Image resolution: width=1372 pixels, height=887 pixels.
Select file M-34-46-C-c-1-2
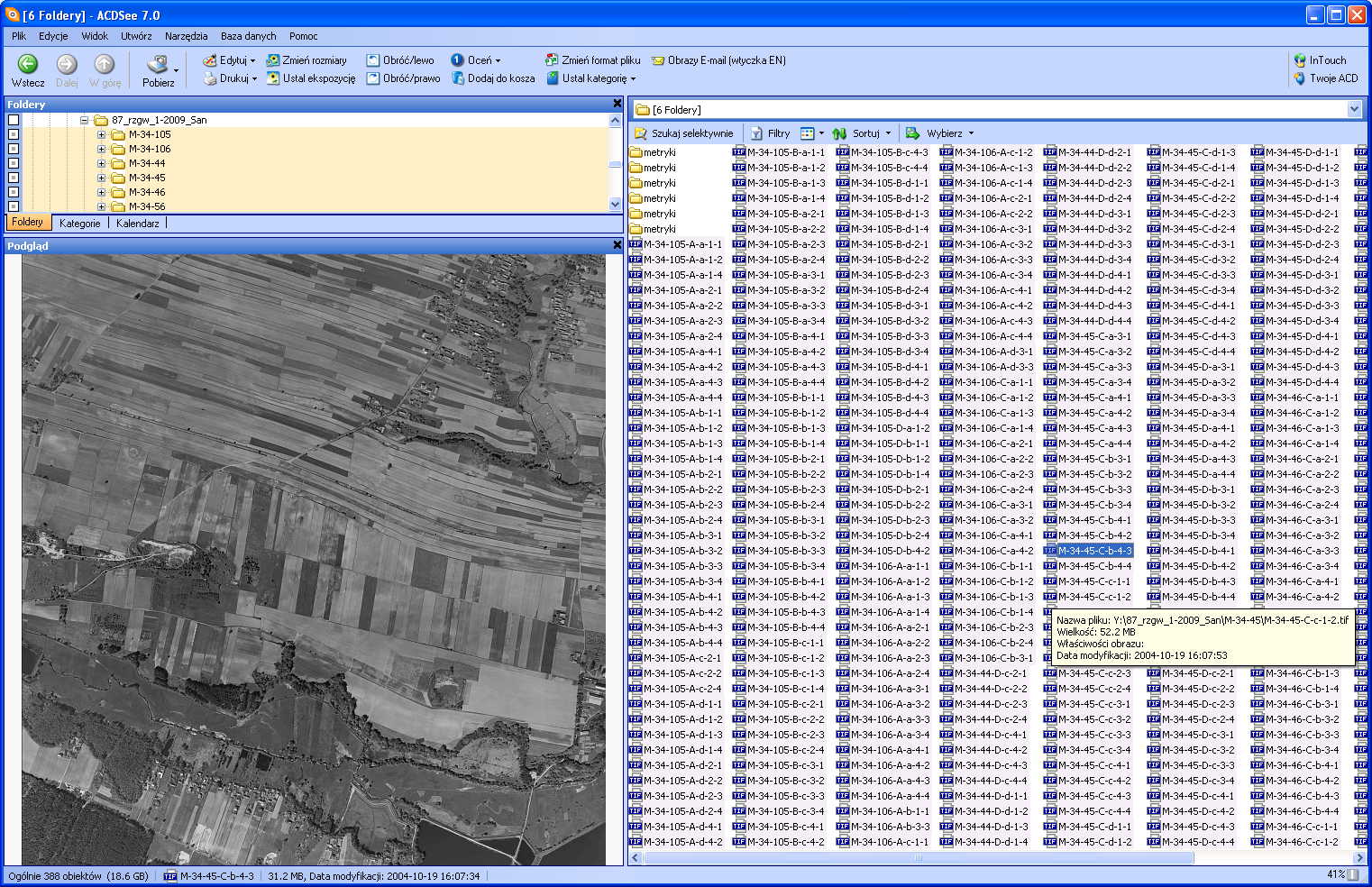(1295, 842)
